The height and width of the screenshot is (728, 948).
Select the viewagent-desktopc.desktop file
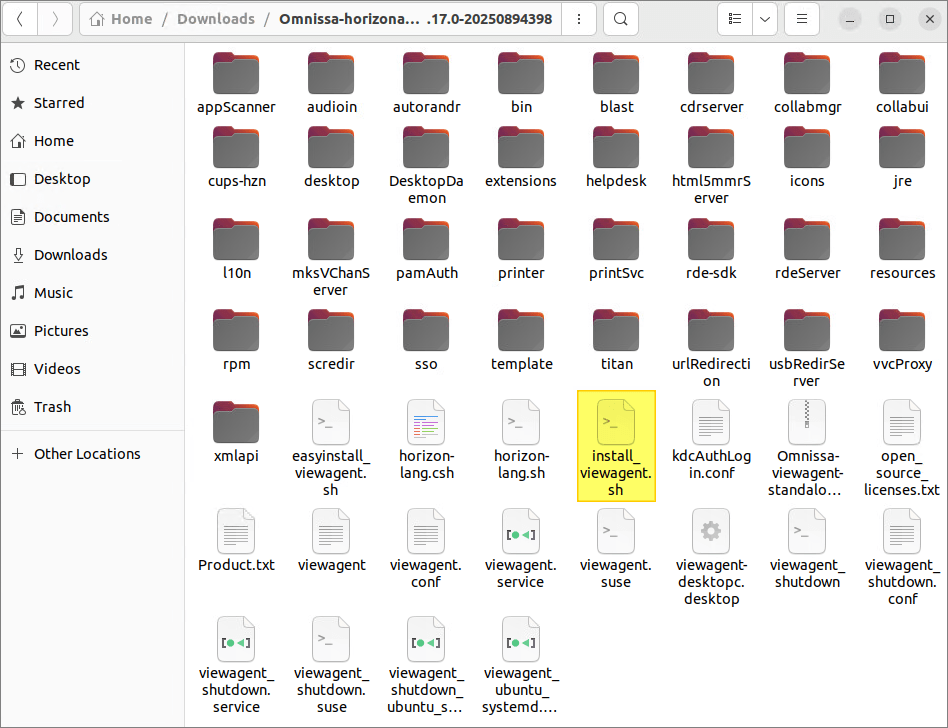coord(711,532)
